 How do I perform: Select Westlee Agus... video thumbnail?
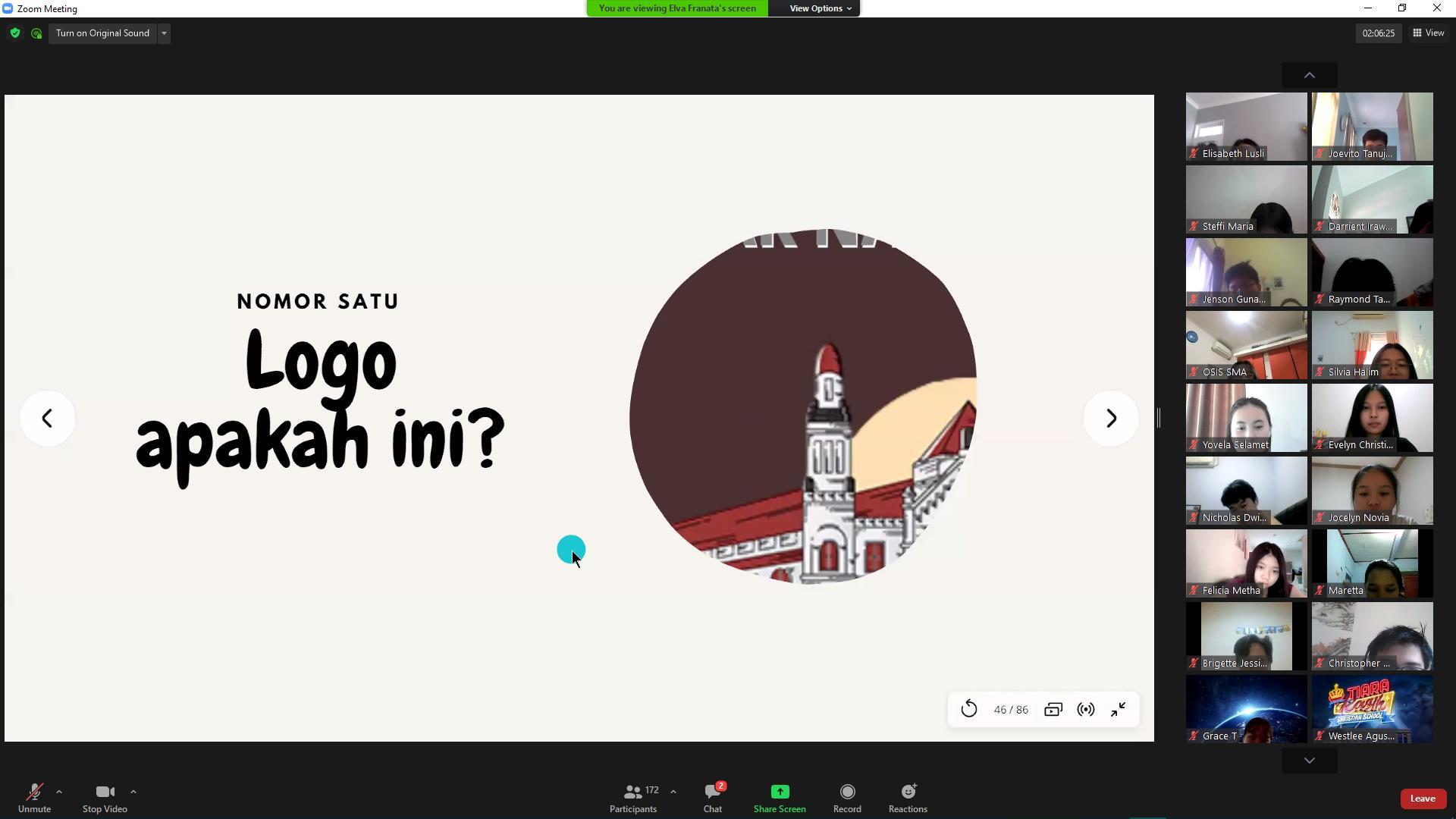coord(1372,709)
